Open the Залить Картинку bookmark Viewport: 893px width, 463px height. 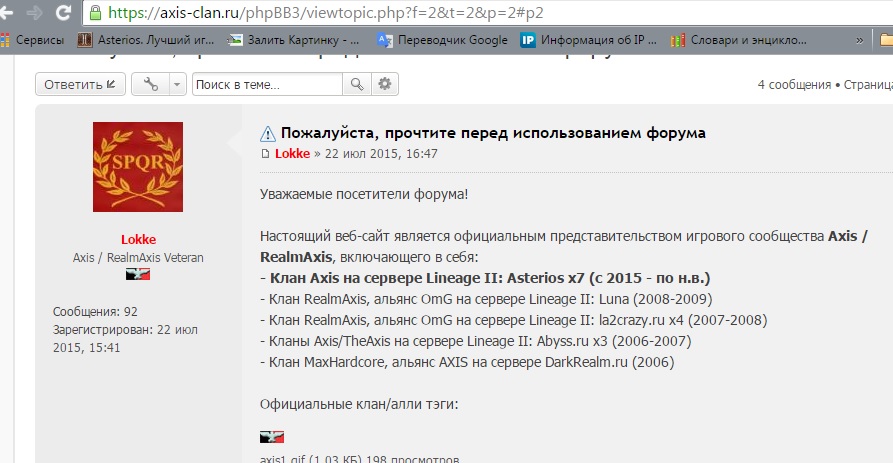click(x=293, y=40)
